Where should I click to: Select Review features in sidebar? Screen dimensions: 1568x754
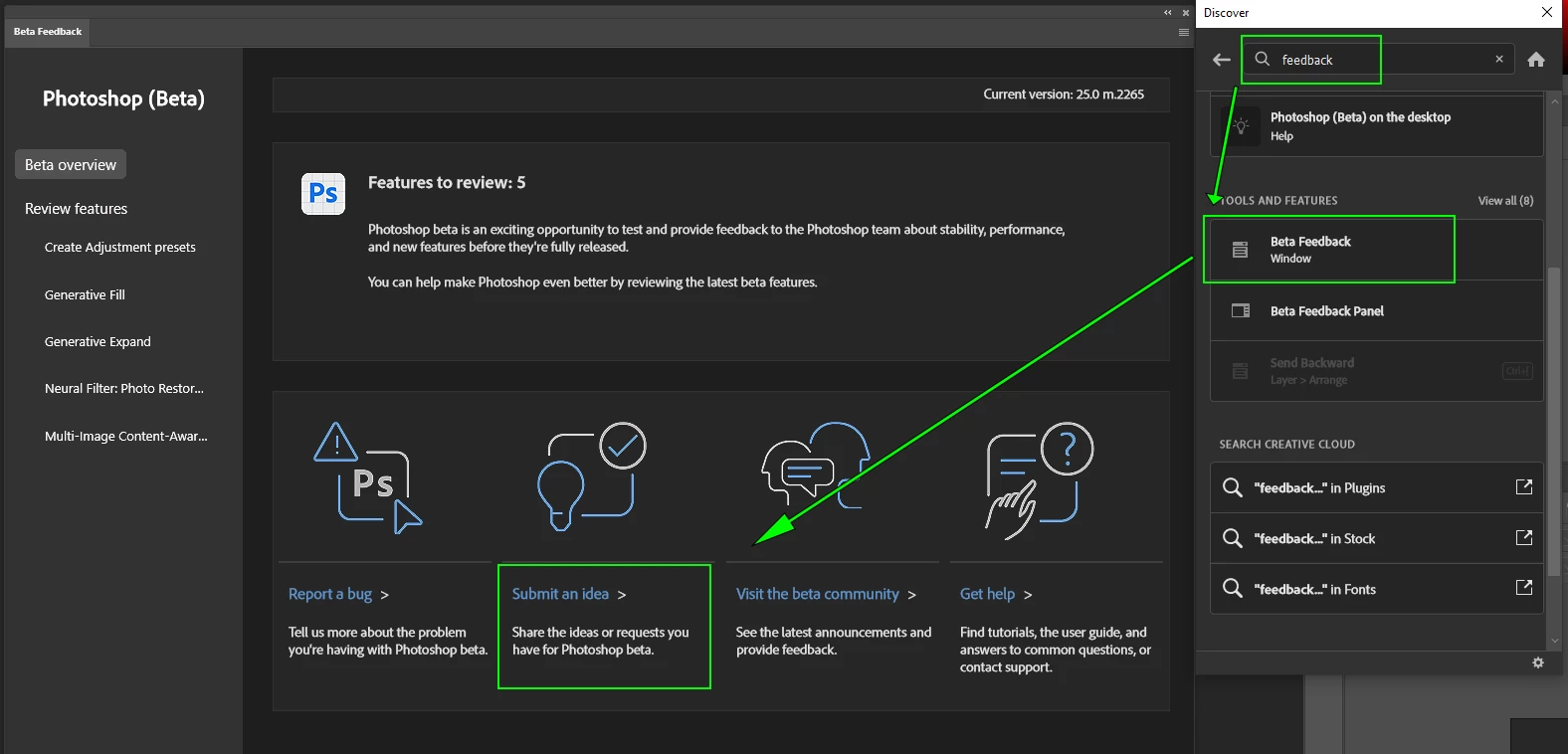click(x=77, y=209)
